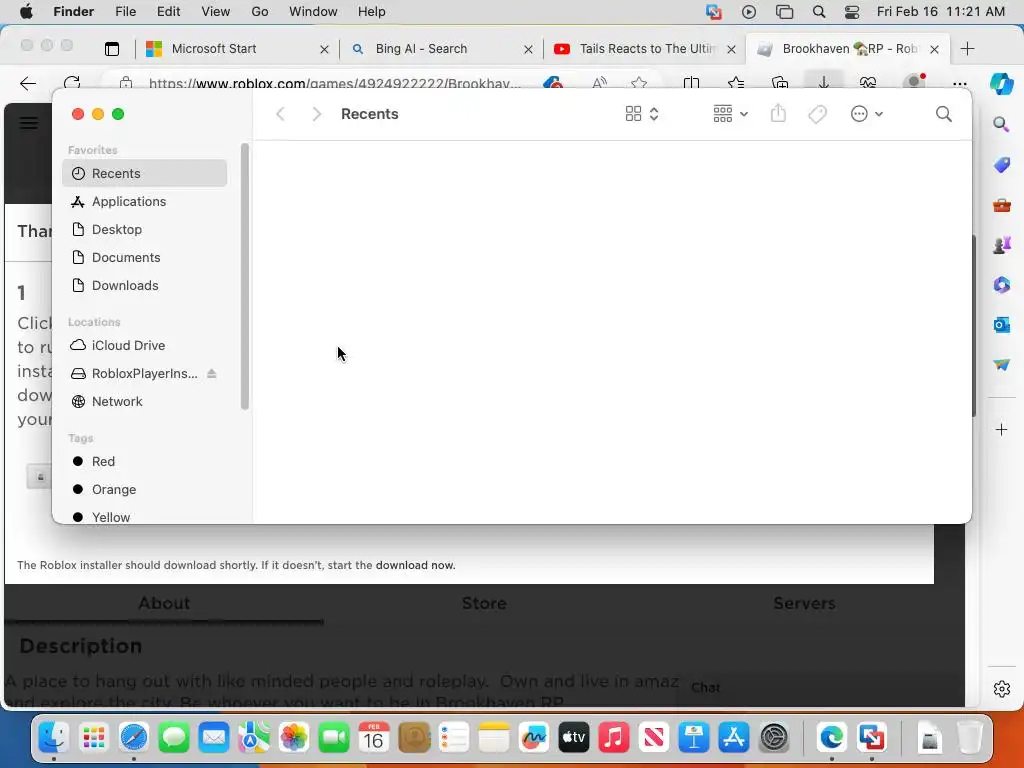Open Documents folder in Finder sidebar
1024x768 pixels.
point(144,257)
